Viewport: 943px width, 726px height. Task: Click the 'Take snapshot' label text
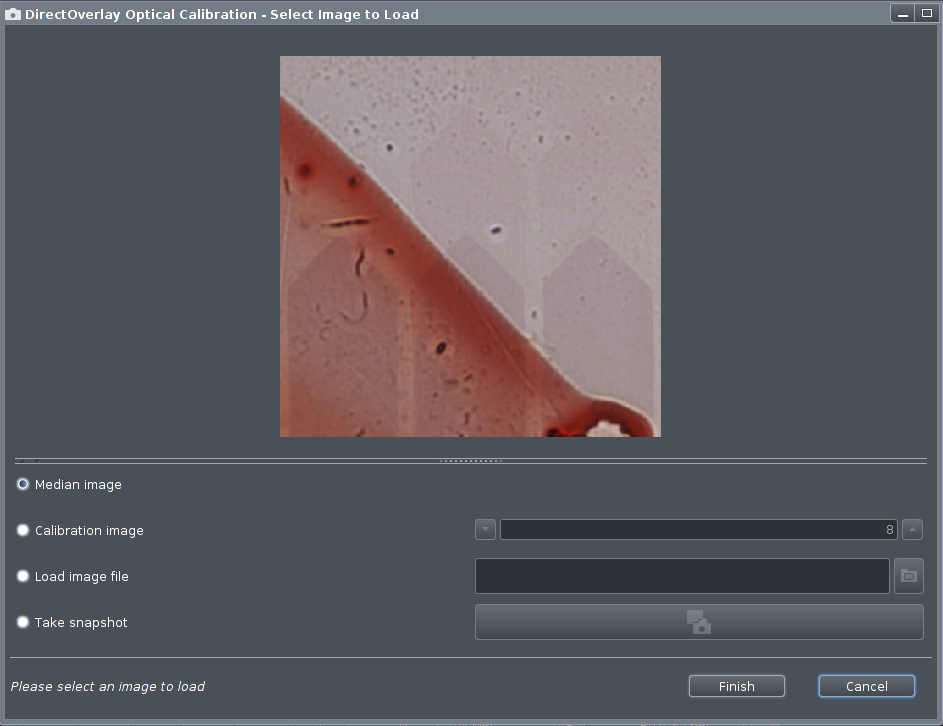point(81,623)
